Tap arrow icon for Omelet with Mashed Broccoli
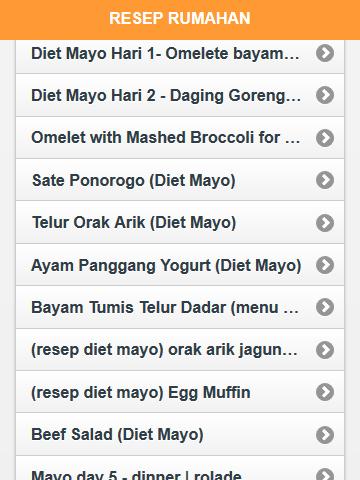360x480 pixels. point(325,138)
